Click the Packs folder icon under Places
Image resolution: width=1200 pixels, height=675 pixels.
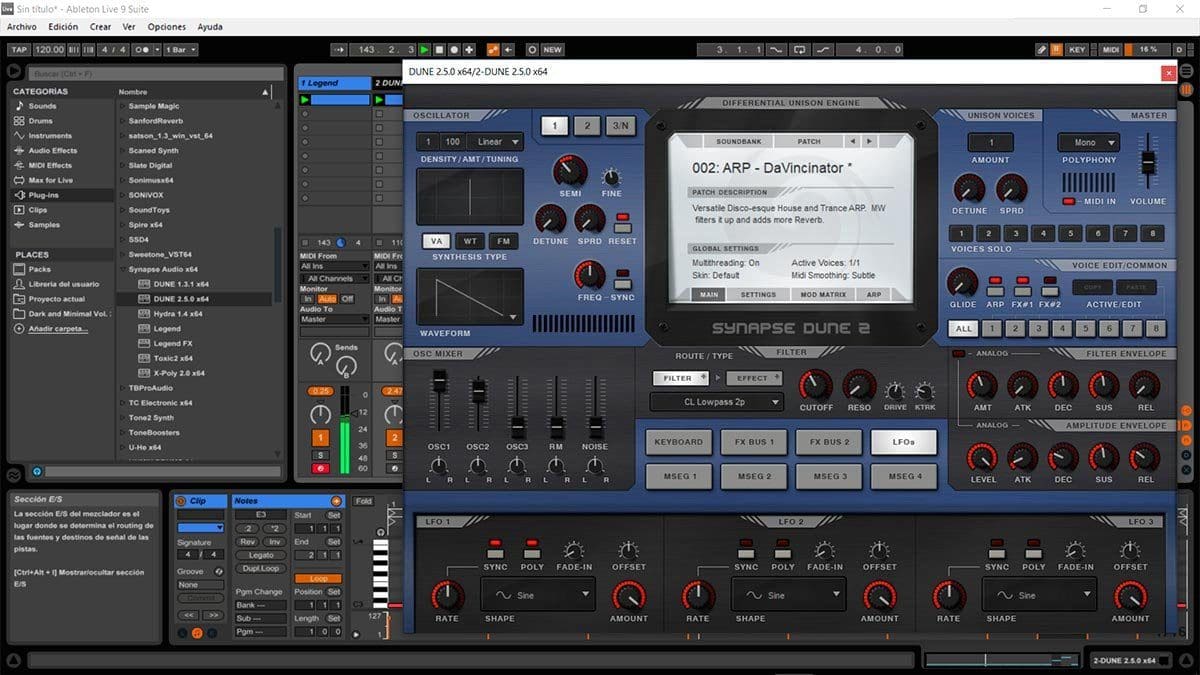coord(18,270)
